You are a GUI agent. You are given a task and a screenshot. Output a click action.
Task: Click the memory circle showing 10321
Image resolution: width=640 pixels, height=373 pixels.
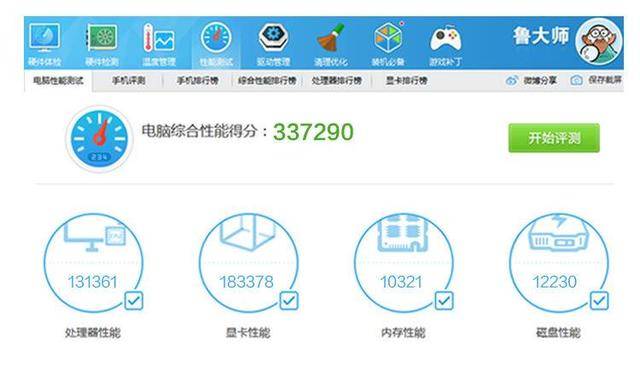[x=403, y=263]
